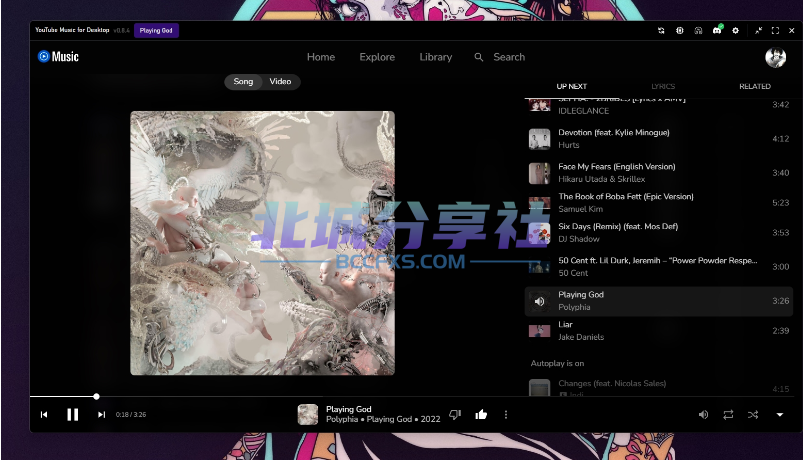Toggle shuffle mode
Screen dimensions: 803x465
[x=753, y=415]
